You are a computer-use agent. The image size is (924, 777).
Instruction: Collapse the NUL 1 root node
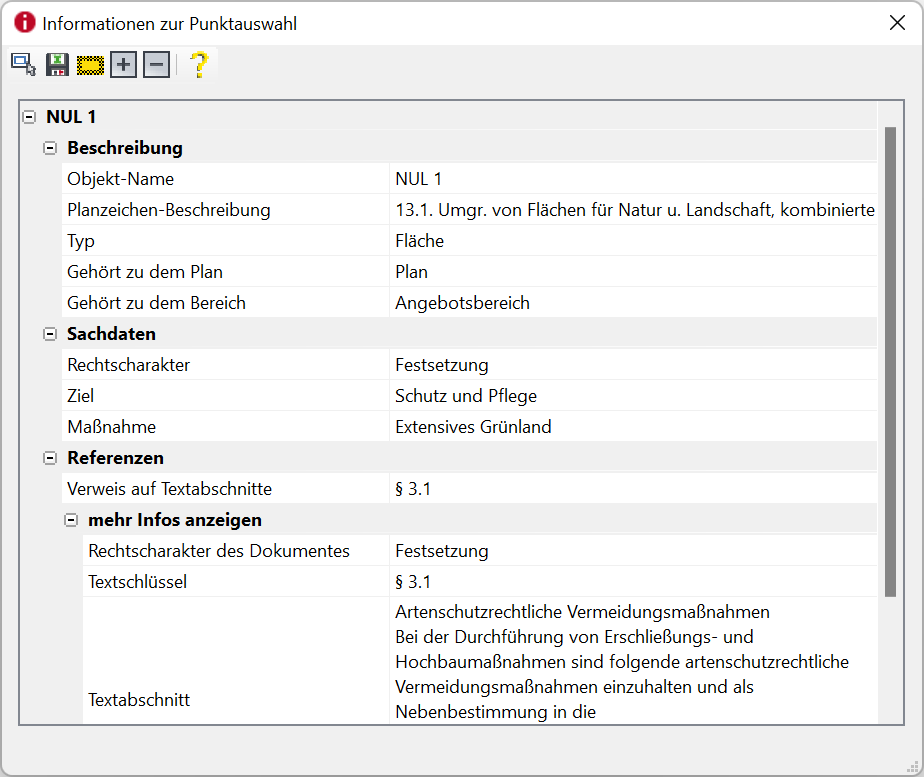pyautogui.click(x=29, y=117)
